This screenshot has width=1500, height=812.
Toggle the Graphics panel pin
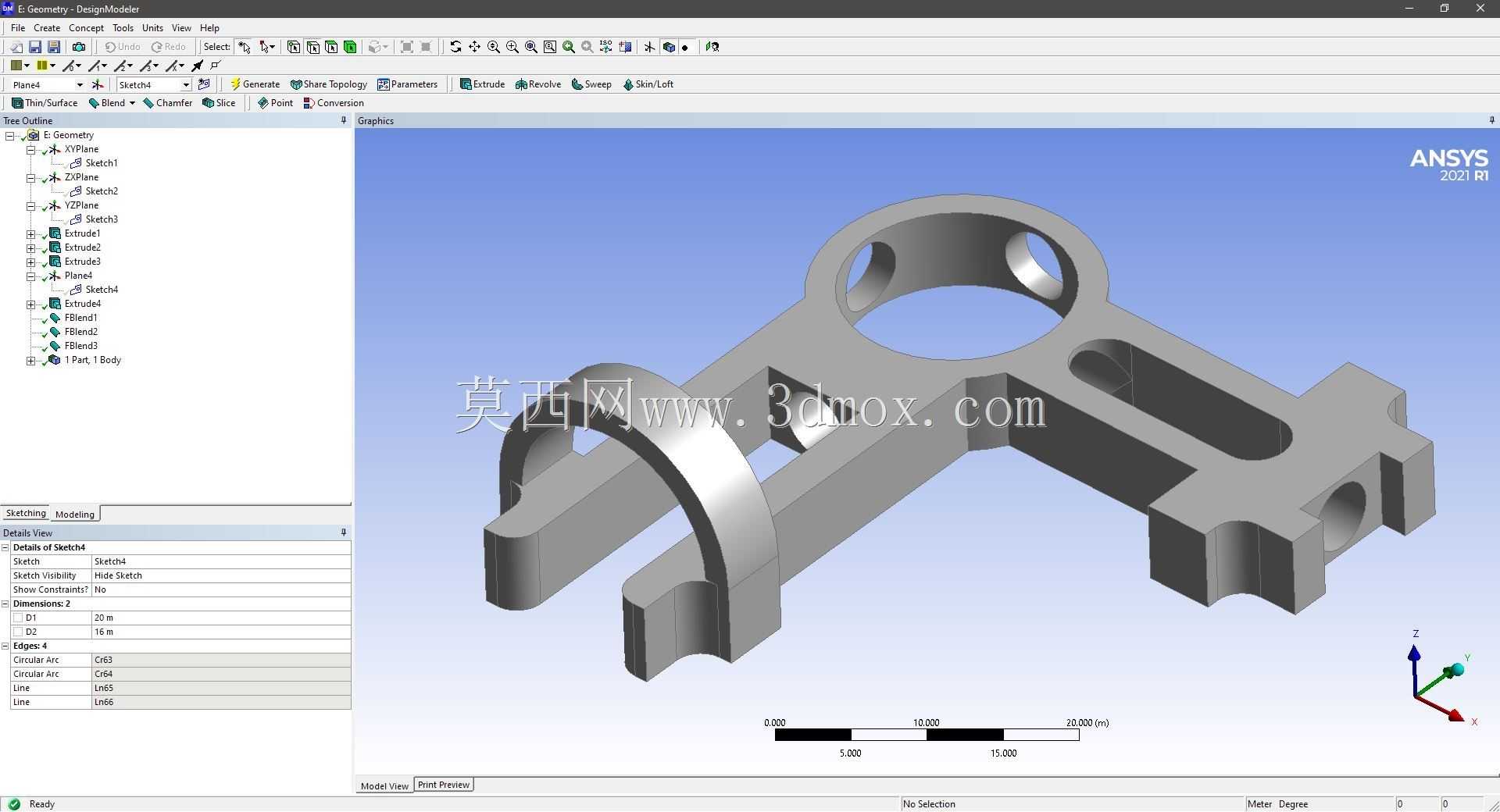click(1491, 120)
